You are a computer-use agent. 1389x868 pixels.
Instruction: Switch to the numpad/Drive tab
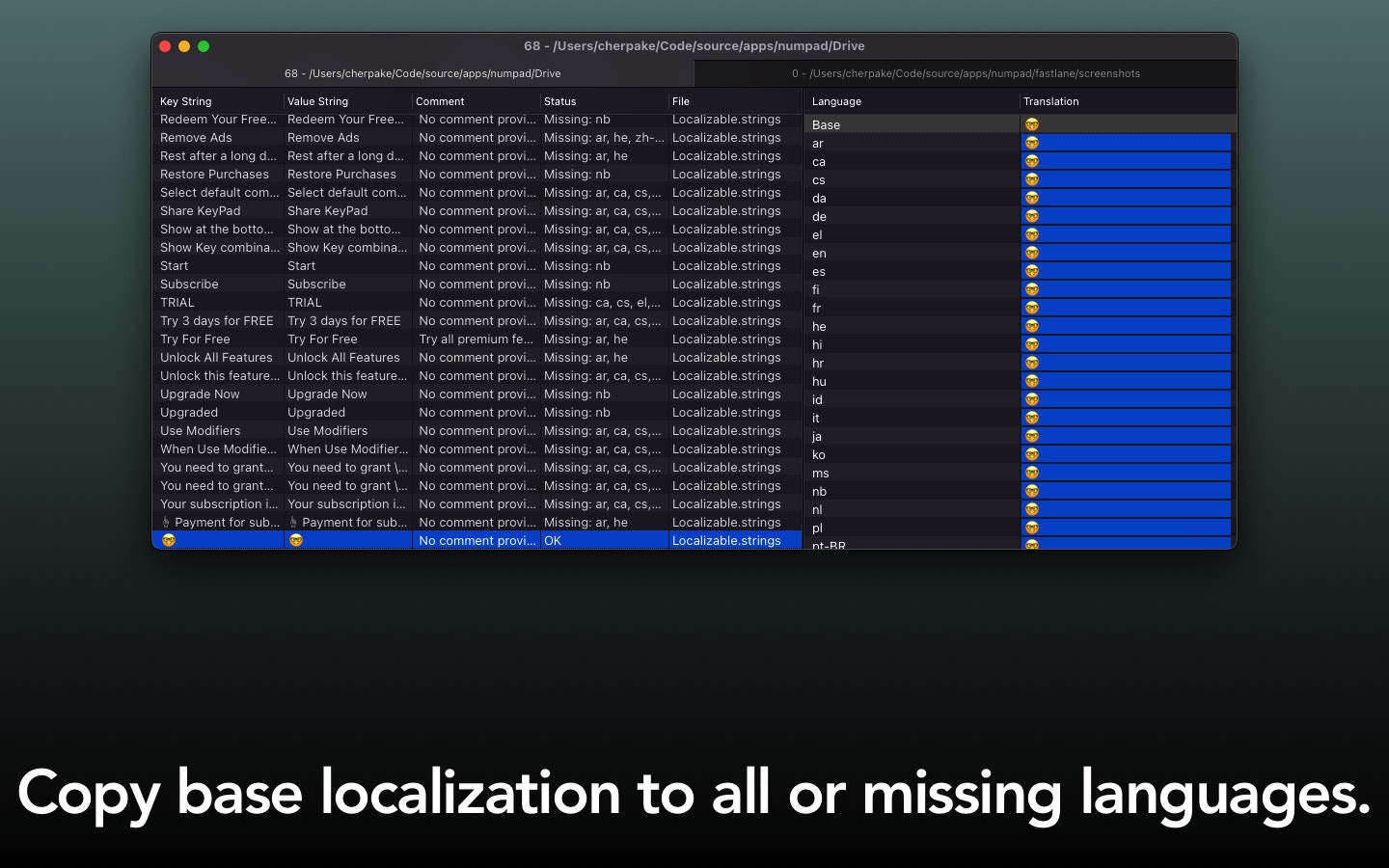point(422,73)
